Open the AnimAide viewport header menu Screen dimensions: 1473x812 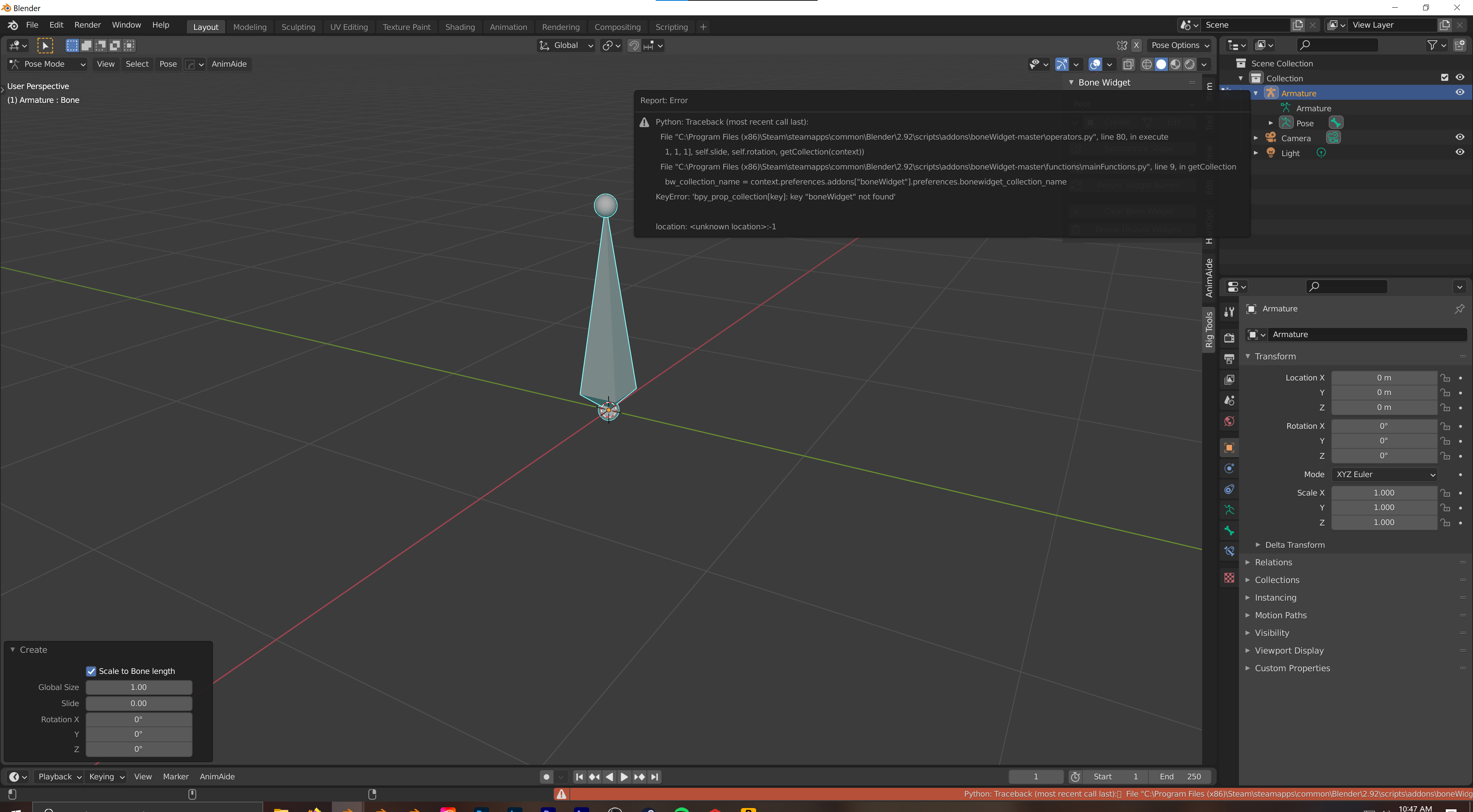(229, 64)
